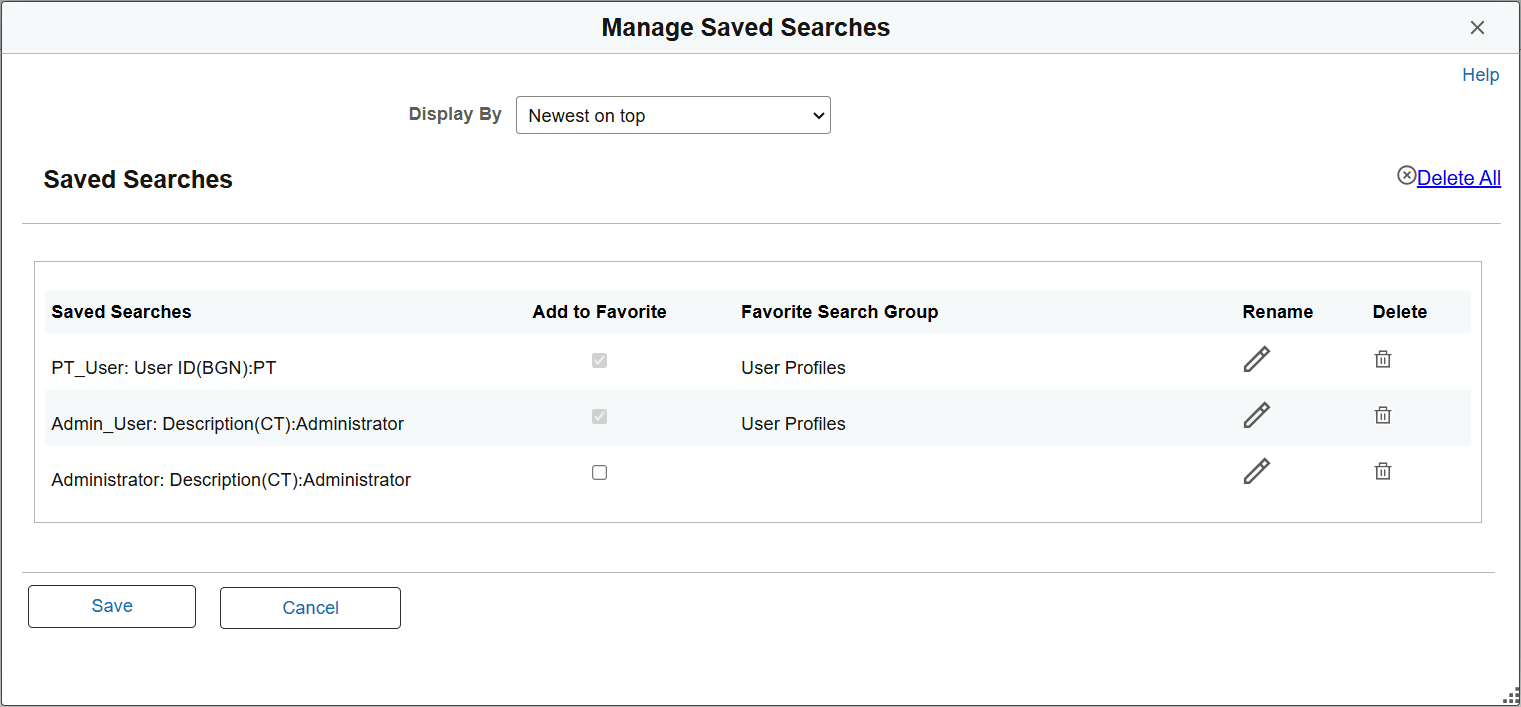The height and width of the screenshot is (707, 1521).
Task: Click the Cancel button
Action: click(x=310, y=608)
